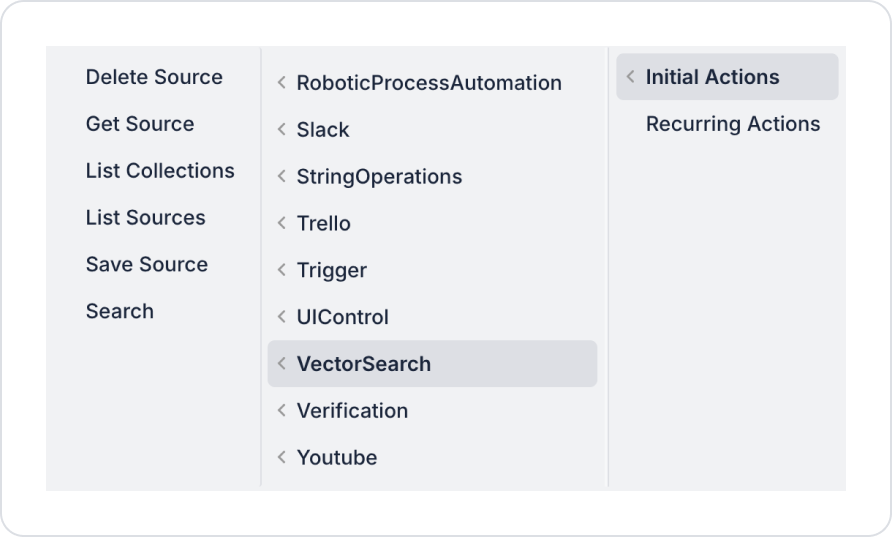The image size is (892, 537).
Task: Choose Get Source from the list
Action: tap(140, 124)
